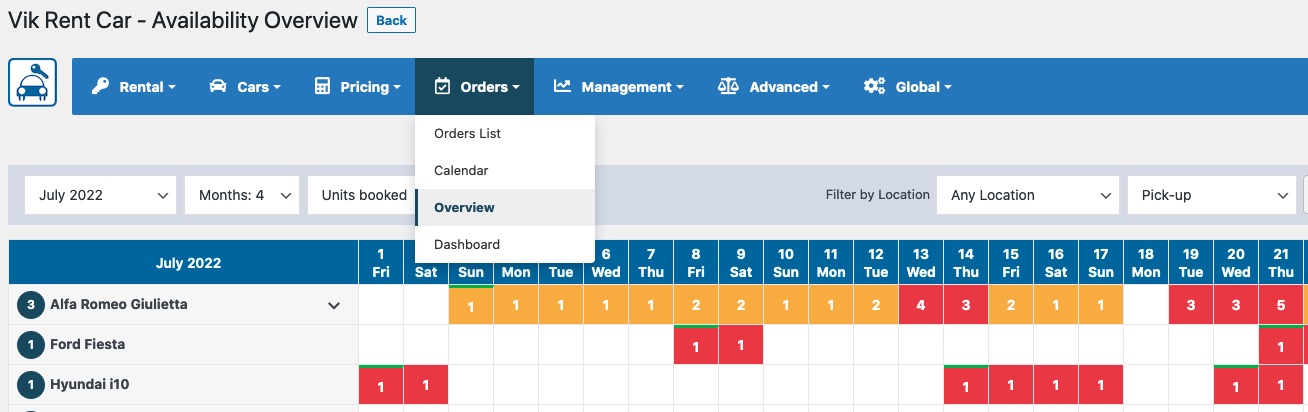1308x412 pixels.
Task: Open the Global menu
Action: (908, 87)
